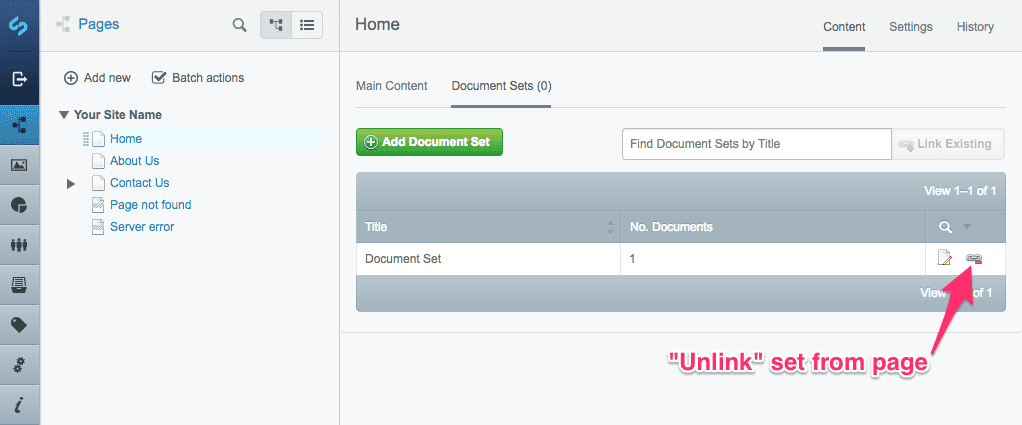The image size is (1022, 425).
Task: Switch to tree view toggle
Action: coord(276,25)
